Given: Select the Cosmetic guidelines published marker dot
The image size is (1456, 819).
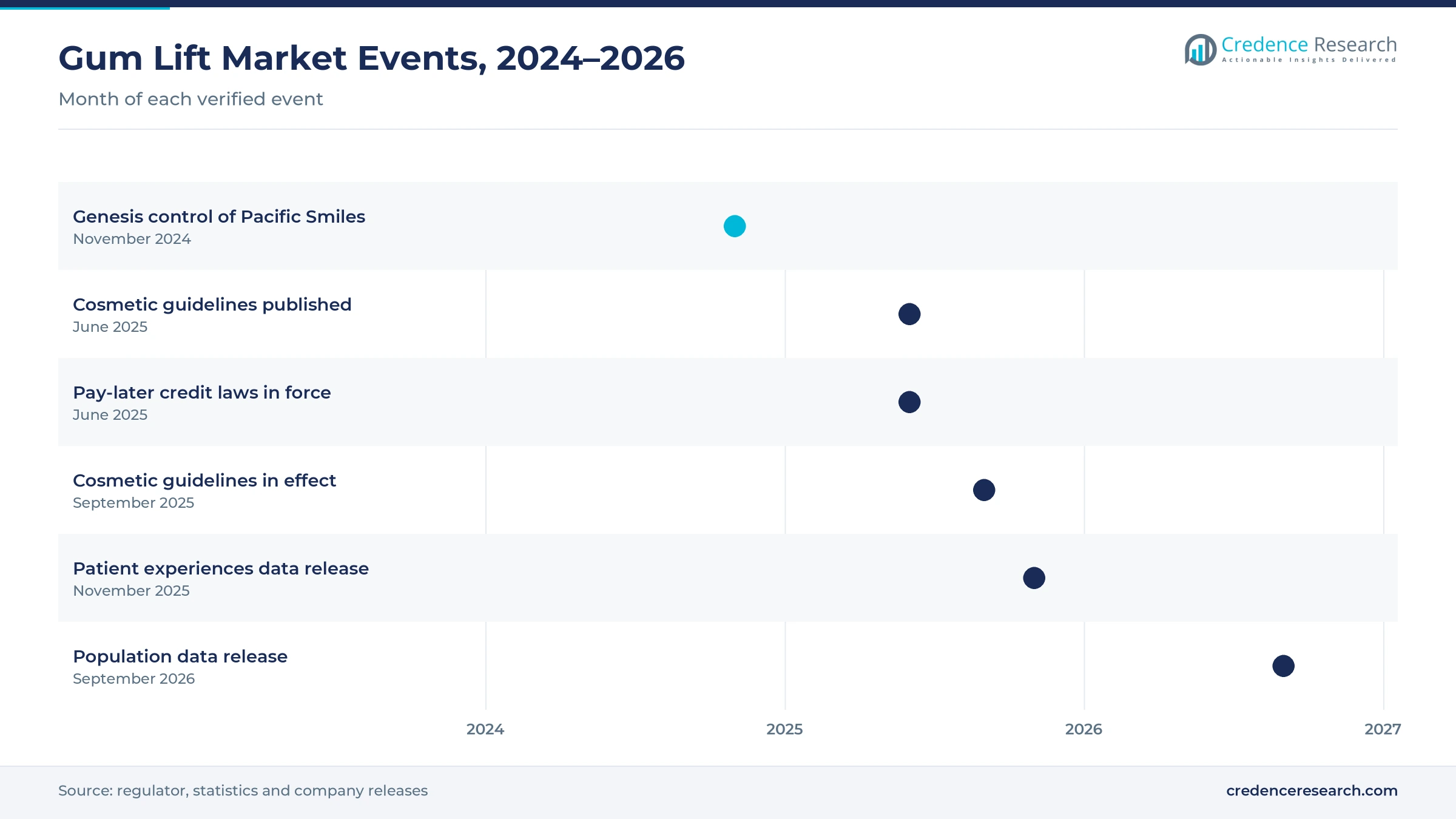Looking at the screenshot, I should point(909,314).
